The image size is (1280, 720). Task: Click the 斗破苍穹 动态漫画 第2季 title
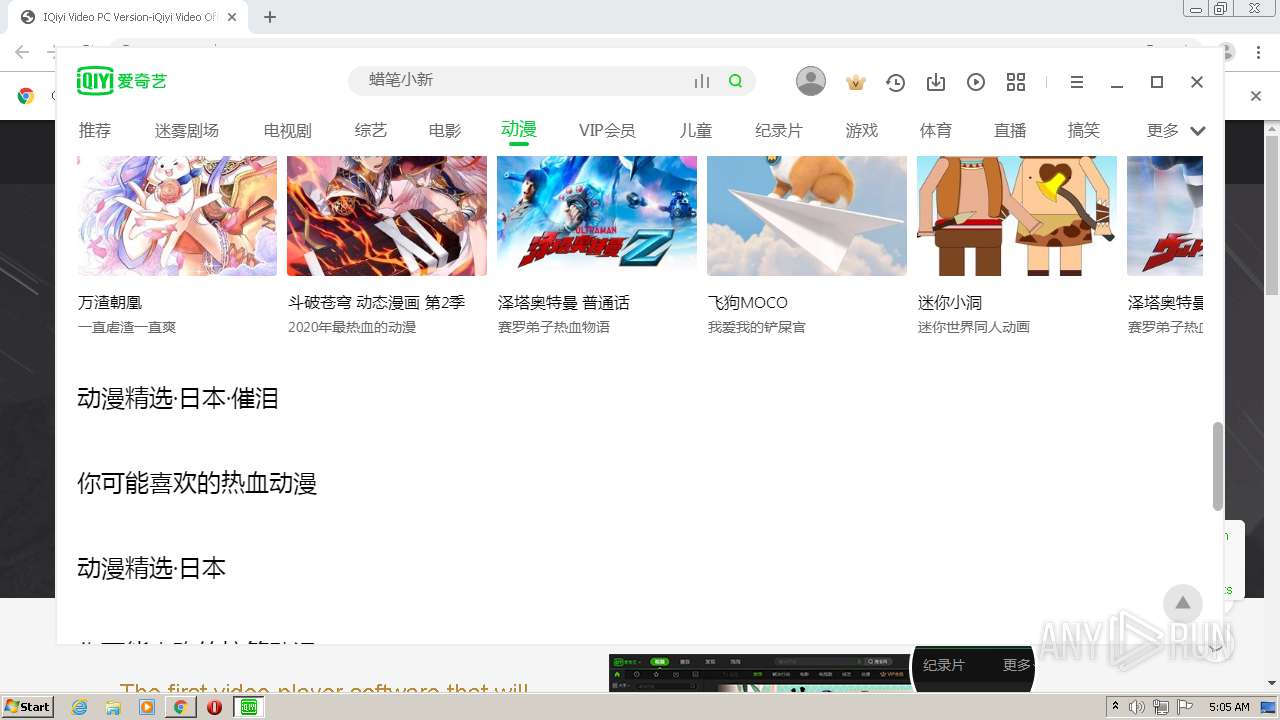click(x=377, y=302)
